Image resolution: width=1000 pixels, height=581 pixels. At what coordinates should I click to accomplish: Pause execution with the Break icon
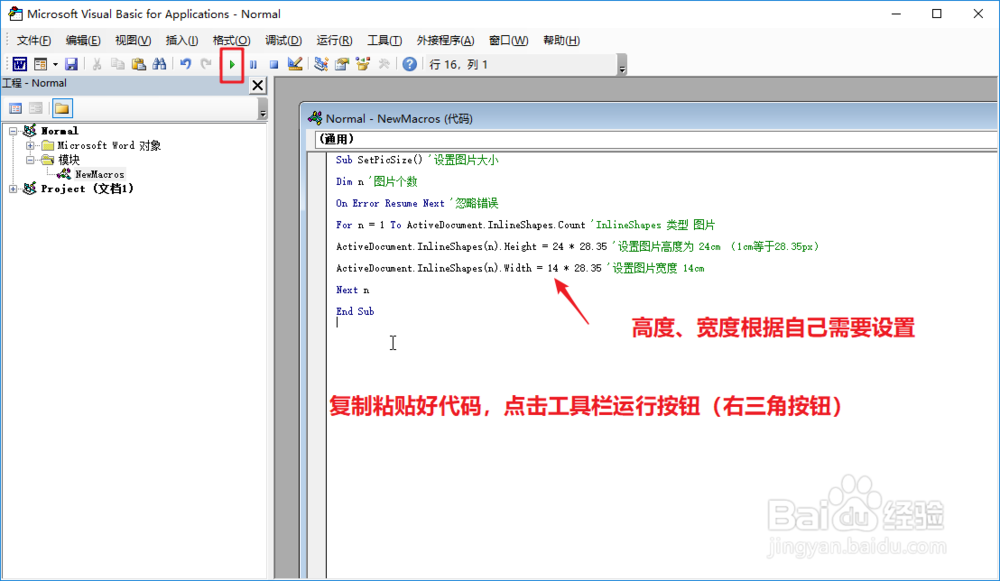coord(253,63)
